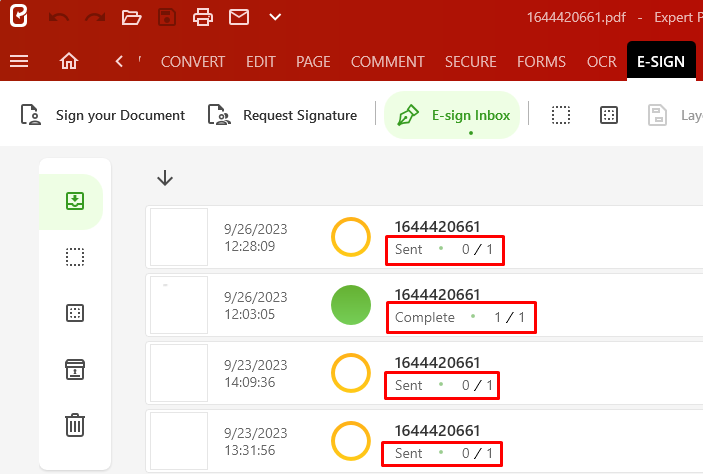The image size is (703, 474).
Task: Click date 9/23/2023 13:31:56
Action: 256,442
